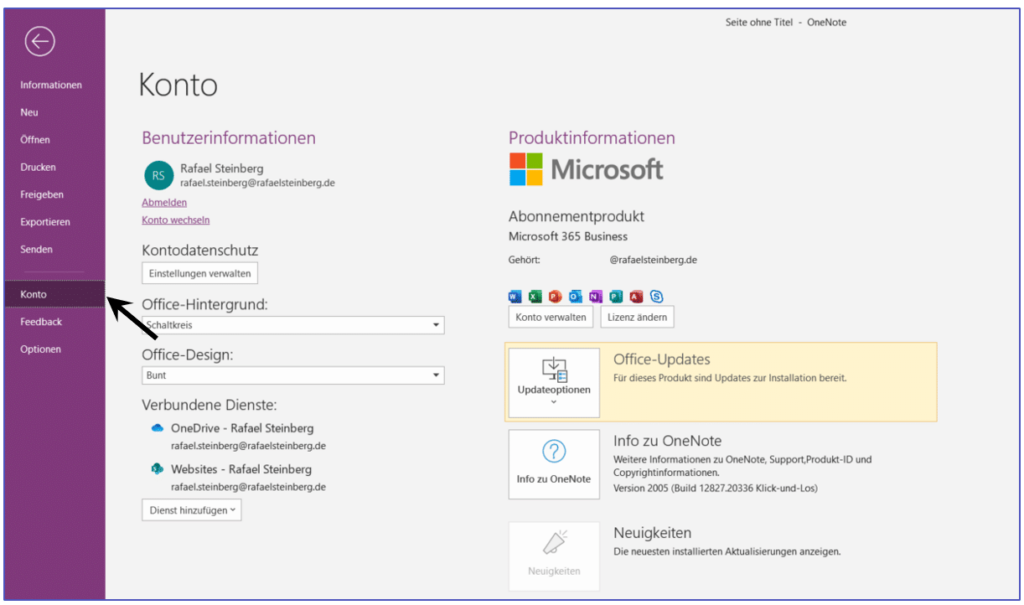
Task: Select Öffnen in the sidebar
Action: [x=35, y=140]
